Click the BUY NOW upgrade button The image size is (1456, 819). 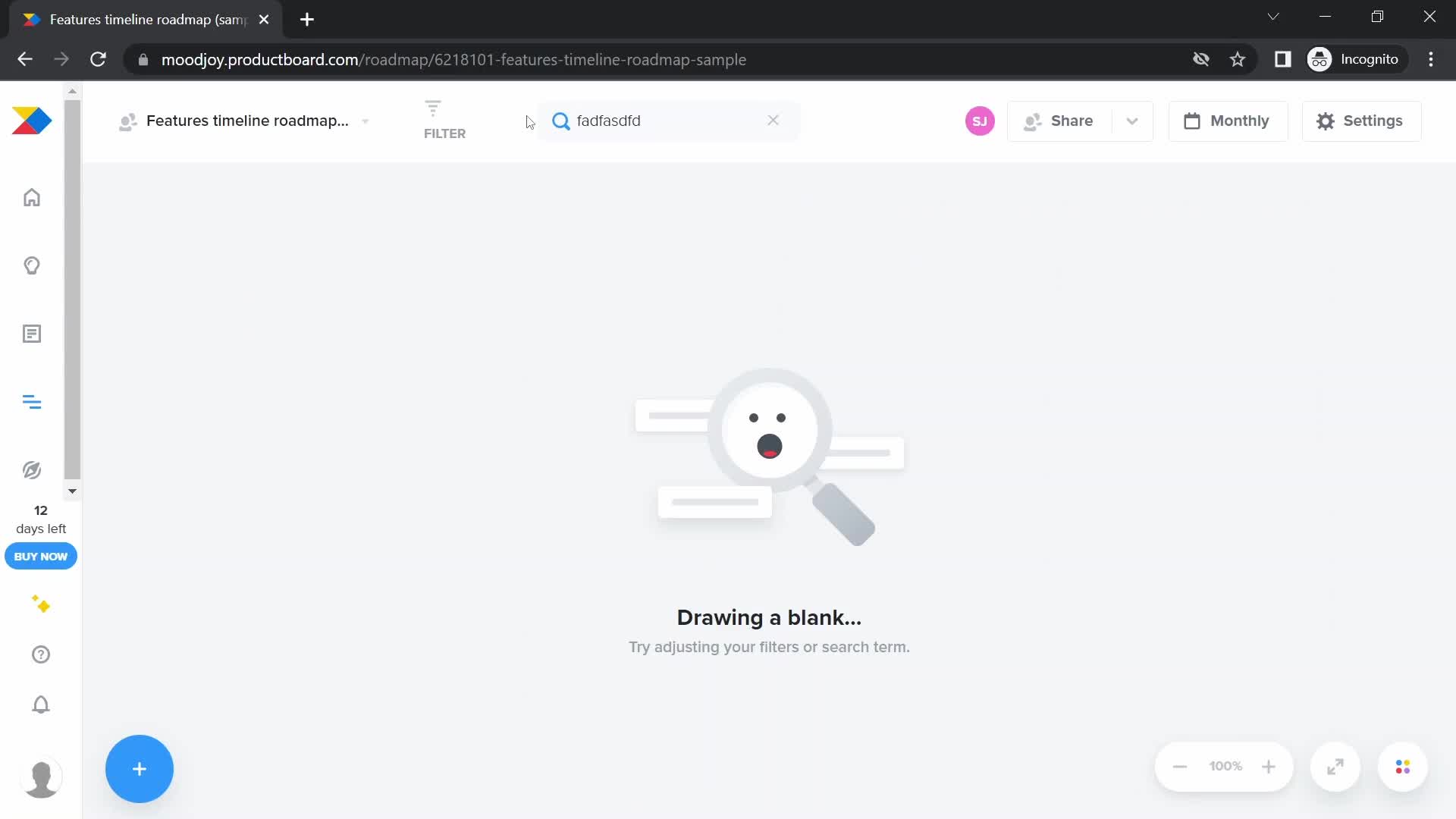tap(40, 557)
